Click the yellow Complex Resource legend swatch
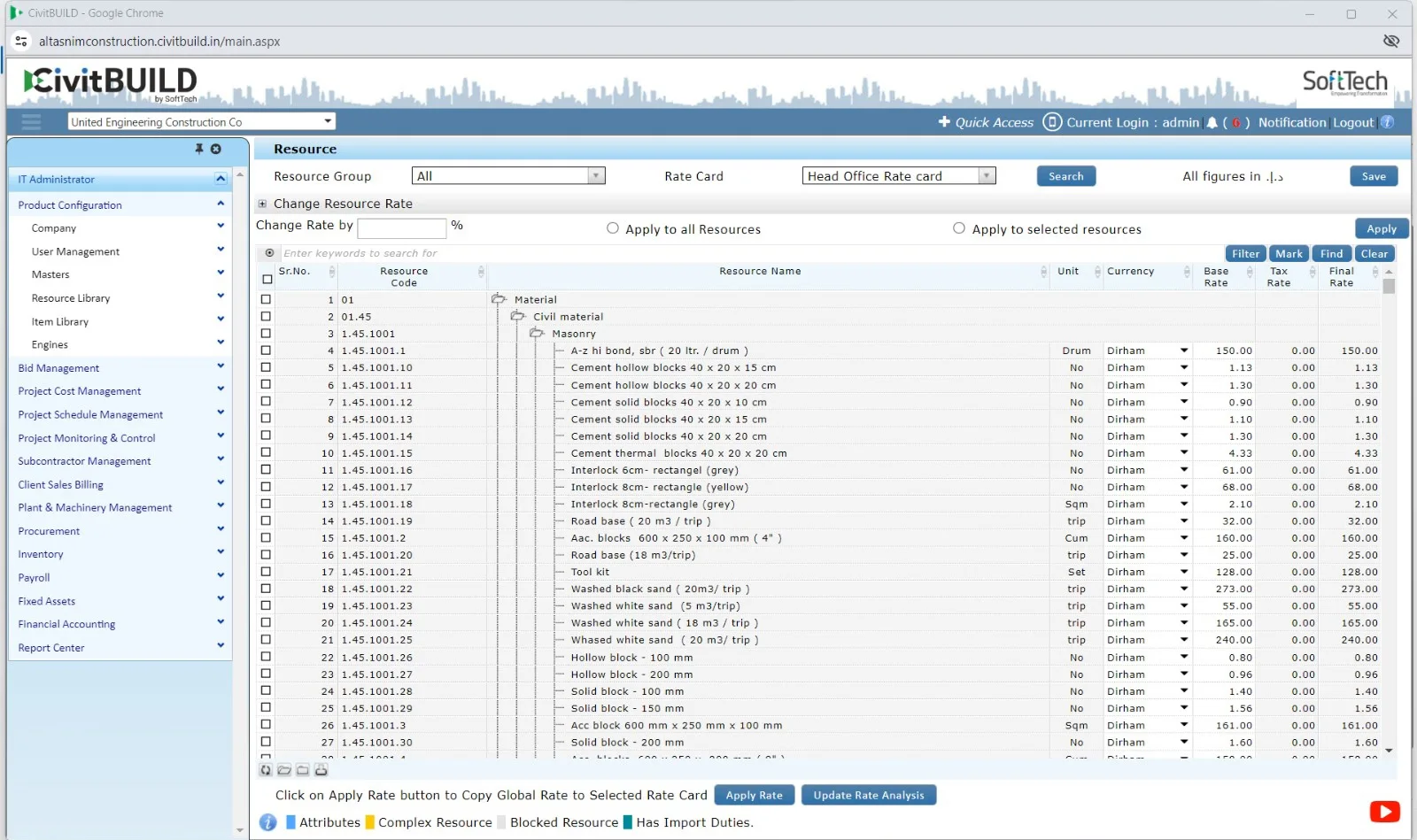1417x840 pixels. (x=370, y=822)
